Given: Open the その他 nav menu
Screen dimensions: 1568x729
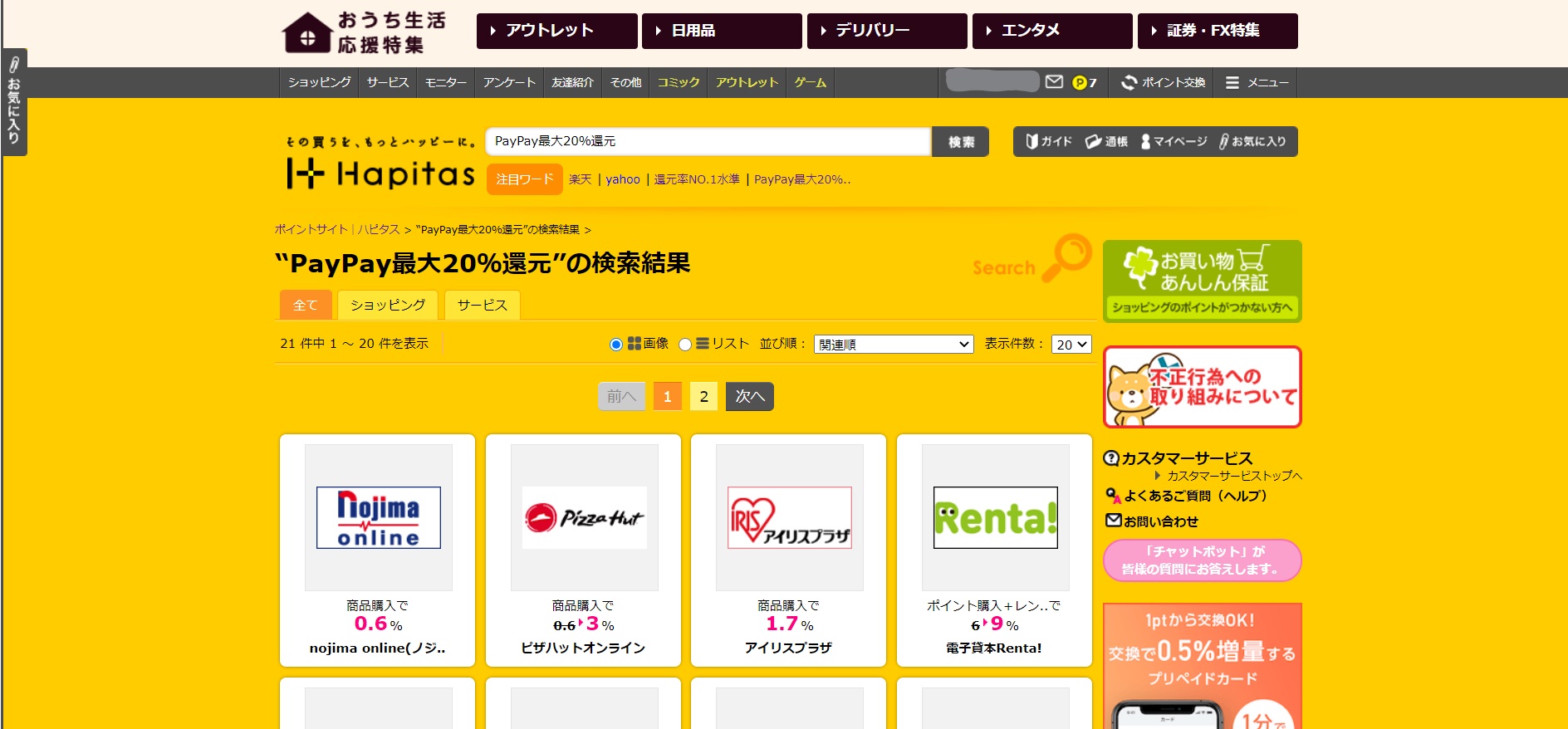Looking at the screenshot, I should [x=626, y=82].
